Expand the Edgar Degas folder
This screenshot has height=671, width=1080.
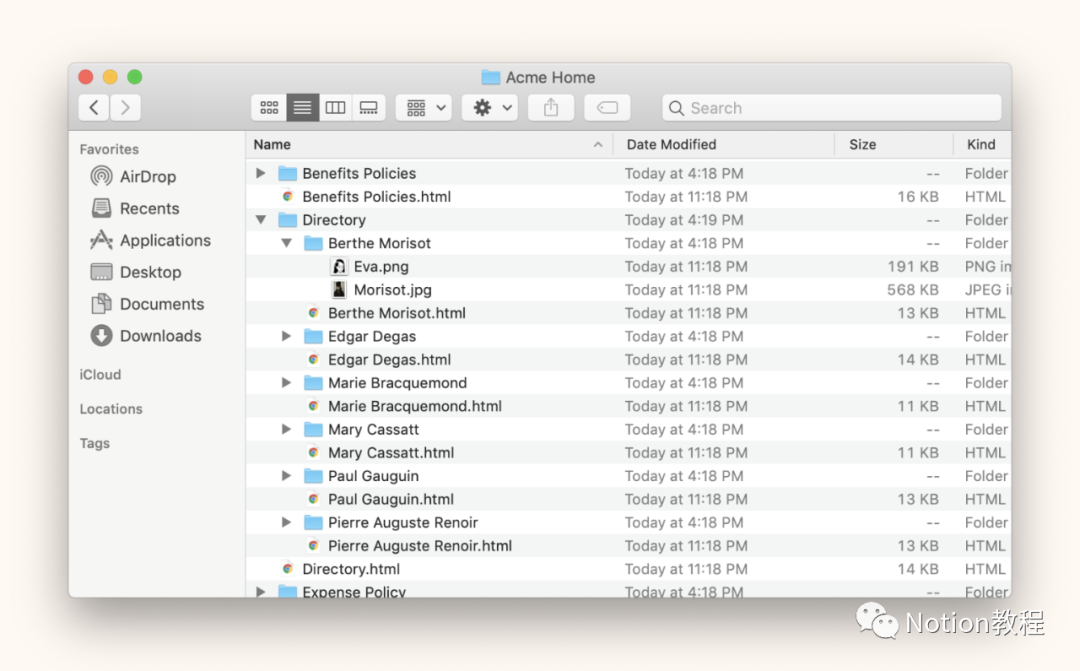coord(287,337)
